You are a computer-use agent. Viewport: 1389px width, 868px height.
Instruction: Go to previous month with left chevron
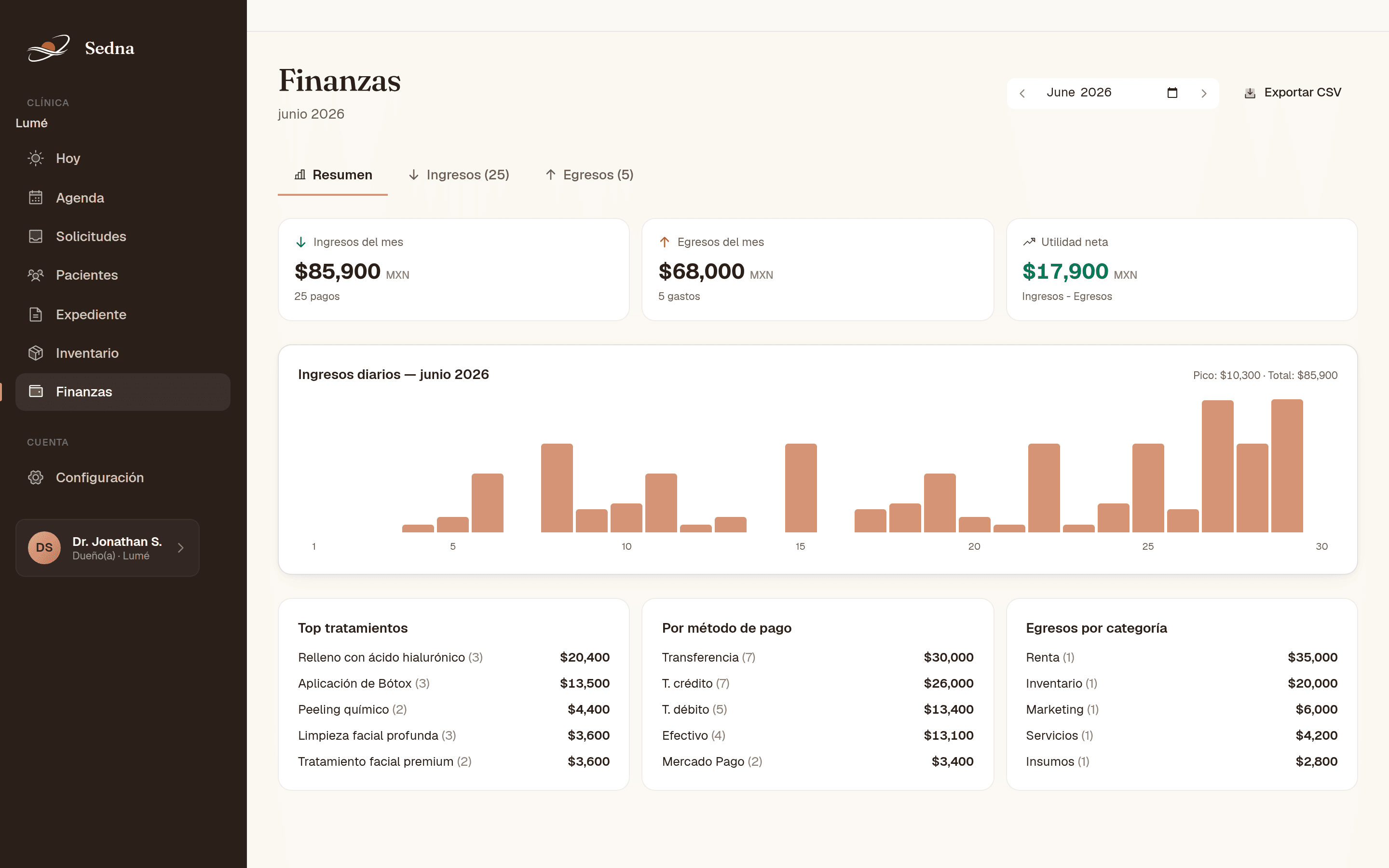(1022, 94)
